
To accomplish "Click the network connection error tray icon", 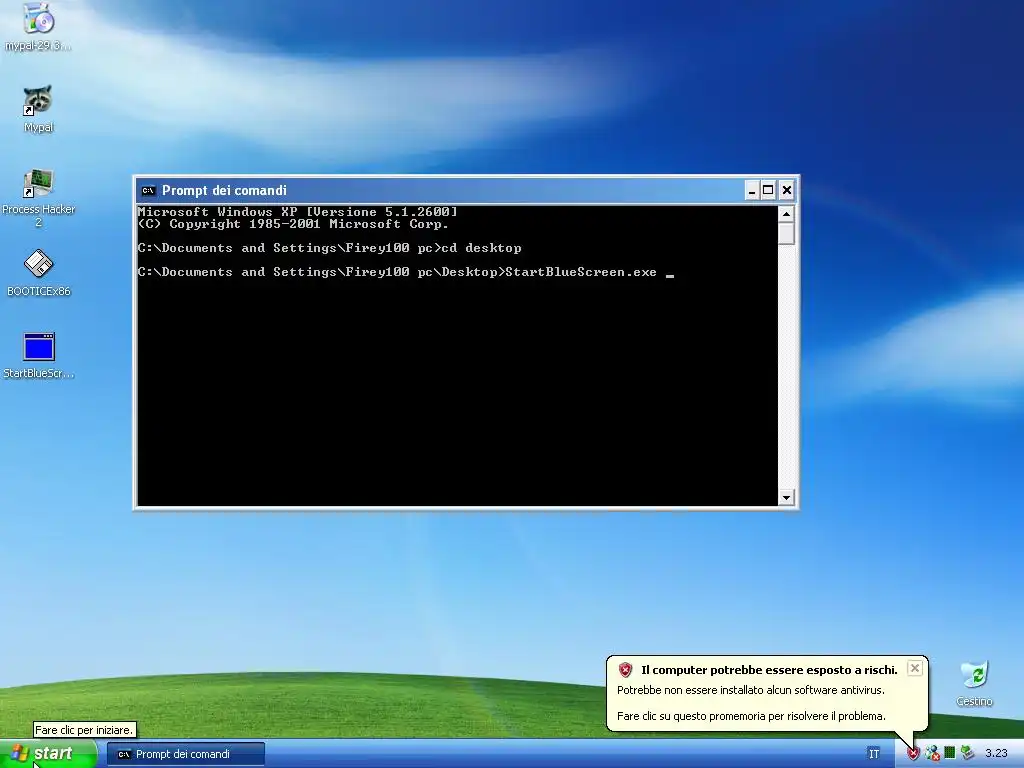I will click(x=932, y=754).
